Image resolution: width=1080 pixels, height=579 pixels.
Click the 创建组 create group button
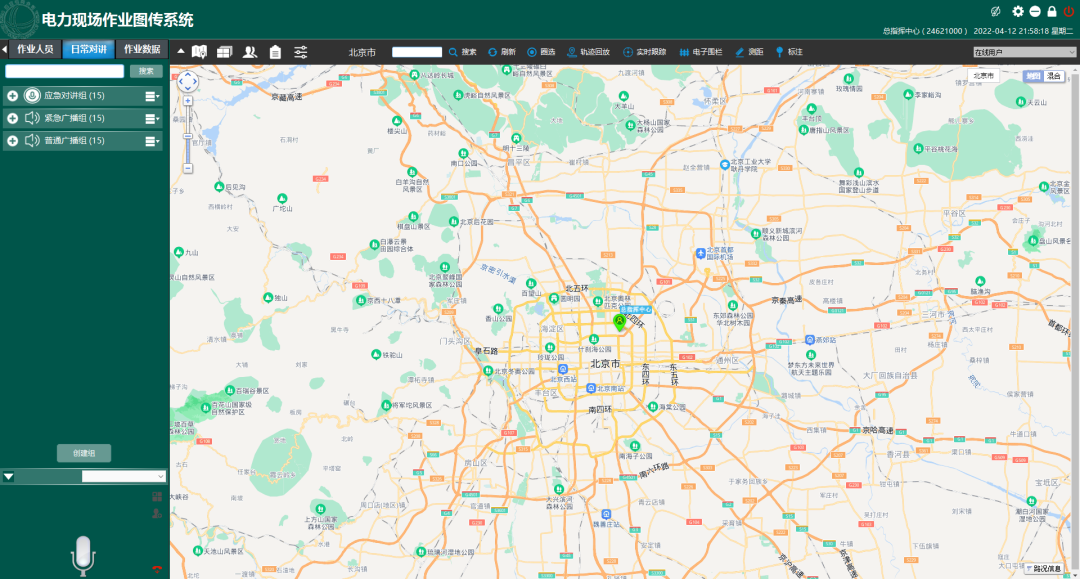coord(84,453)
